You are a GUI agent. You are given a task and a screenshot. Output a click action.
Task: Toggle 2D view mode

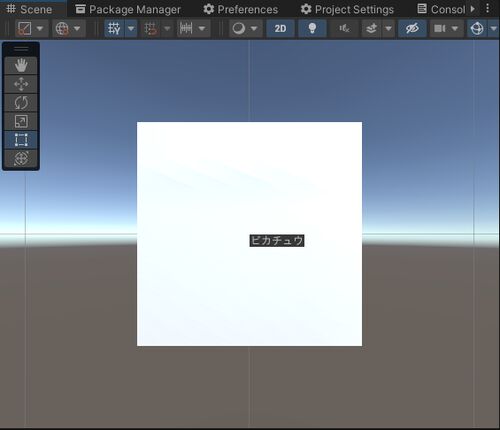point(280,28)
